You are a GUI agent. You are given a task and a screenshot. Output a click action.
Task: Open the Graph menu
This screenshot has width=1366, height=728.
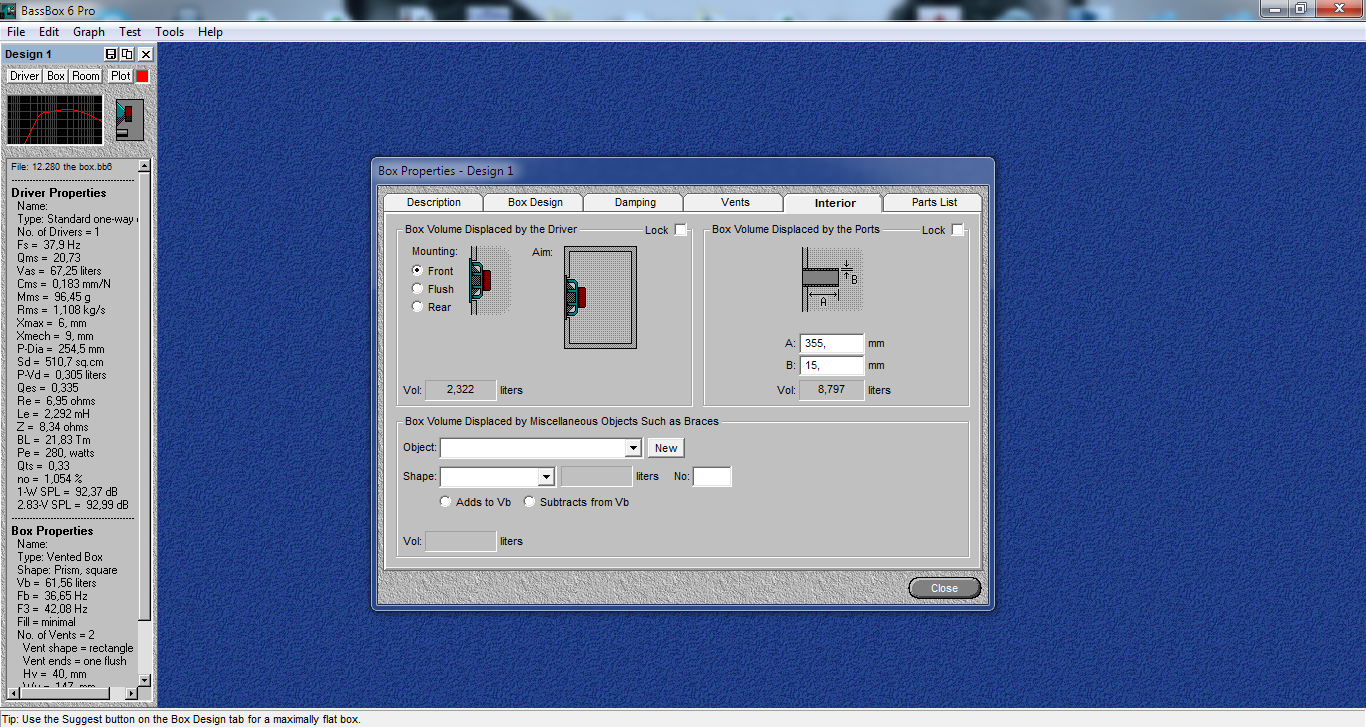89,32
